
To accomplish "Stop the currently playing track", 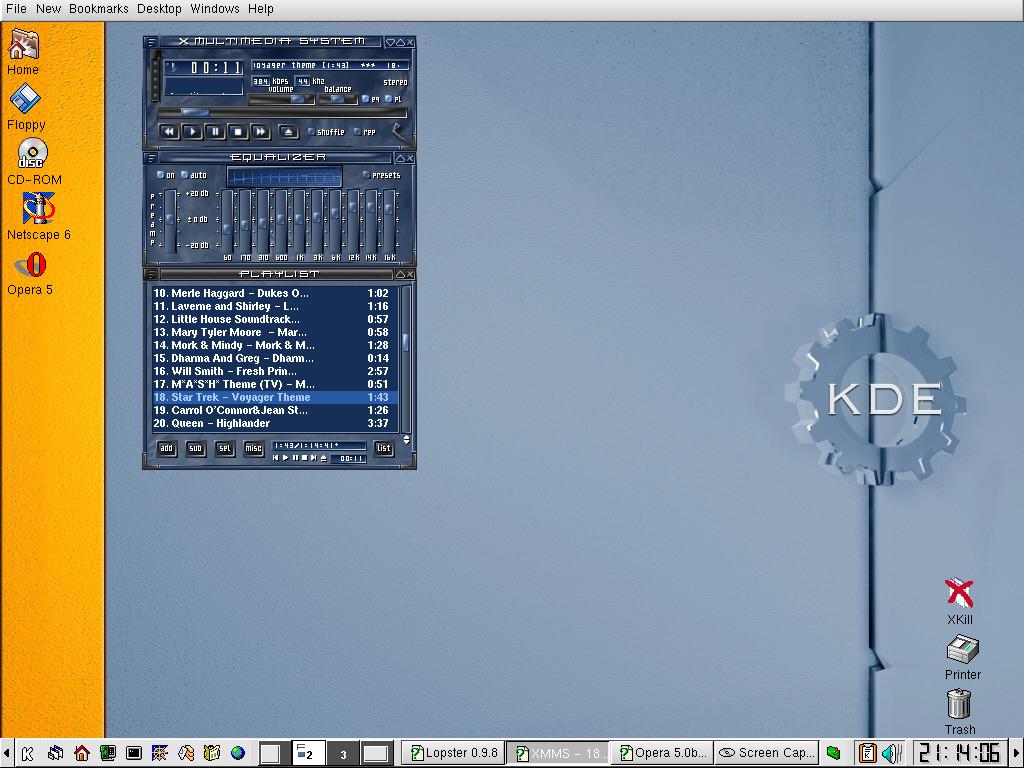I will pyautogui.click(x=238, y=131).
